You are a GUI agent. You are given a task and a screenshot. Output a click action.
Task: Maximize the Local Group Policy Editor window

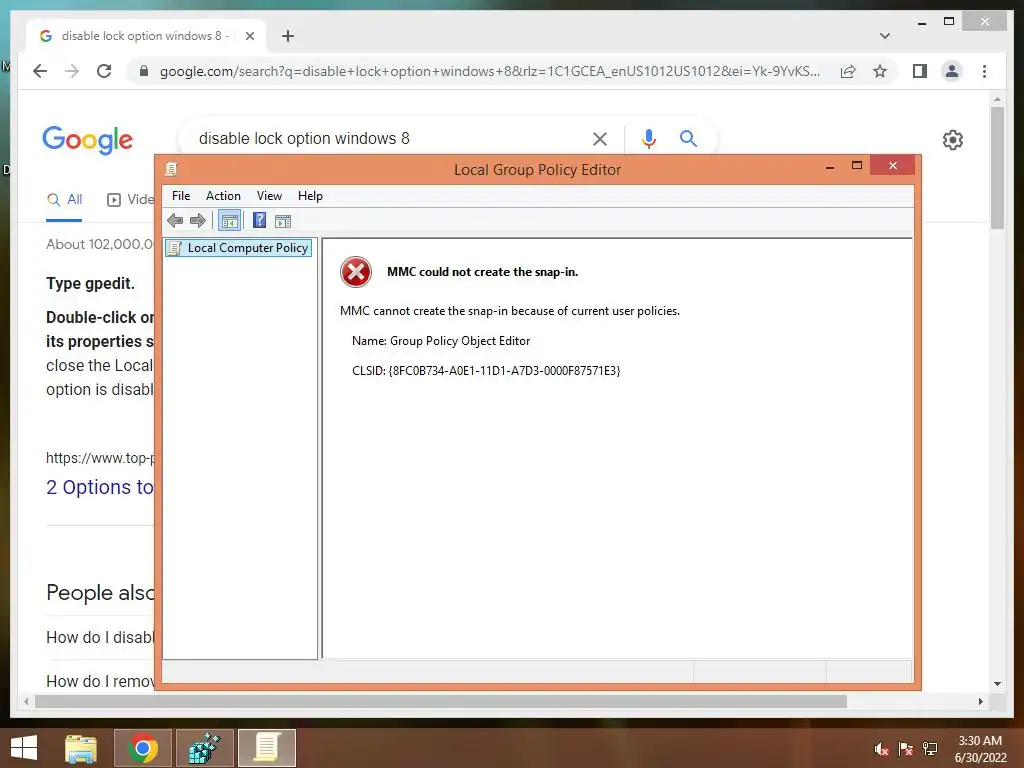[x=857, y=166]
